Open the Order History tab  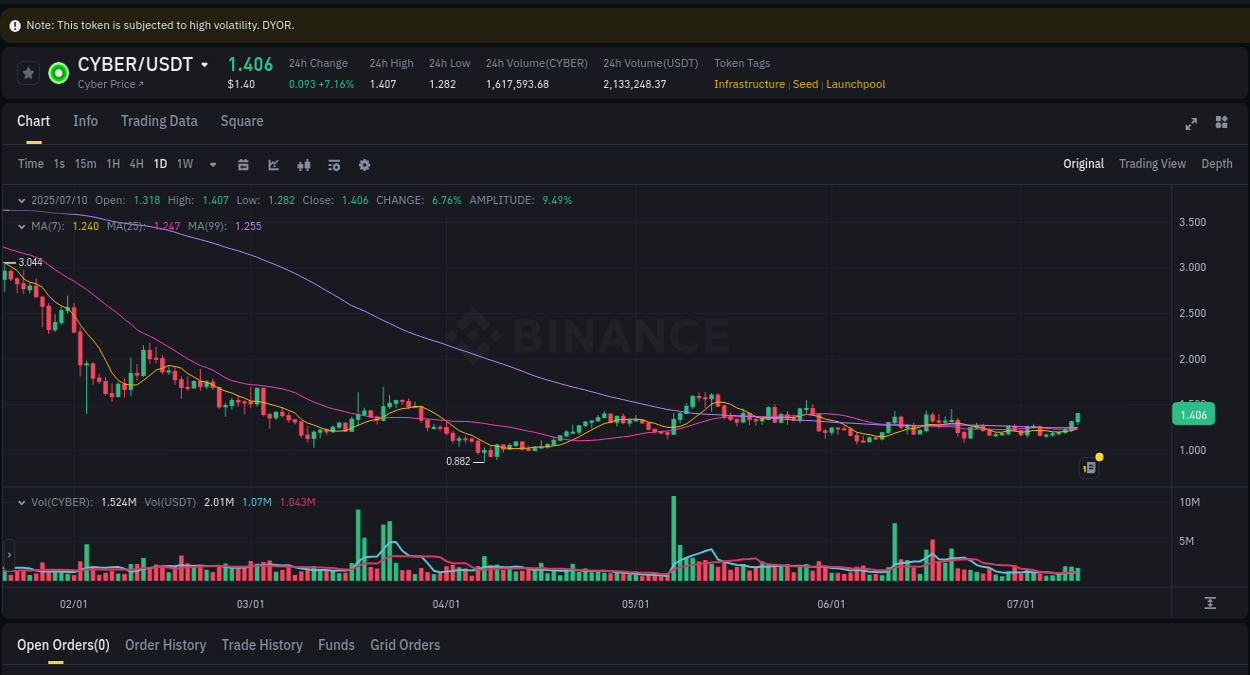[165, 645]
